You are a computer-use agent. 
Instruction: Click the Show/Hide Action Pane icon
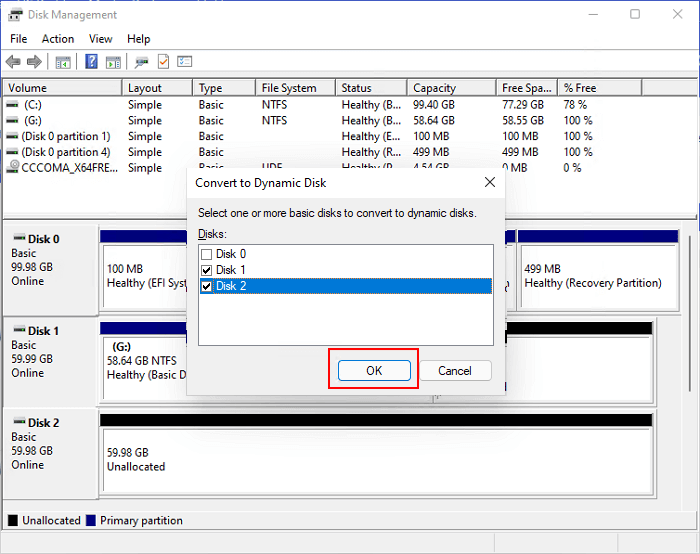click(x=113, y=62)
